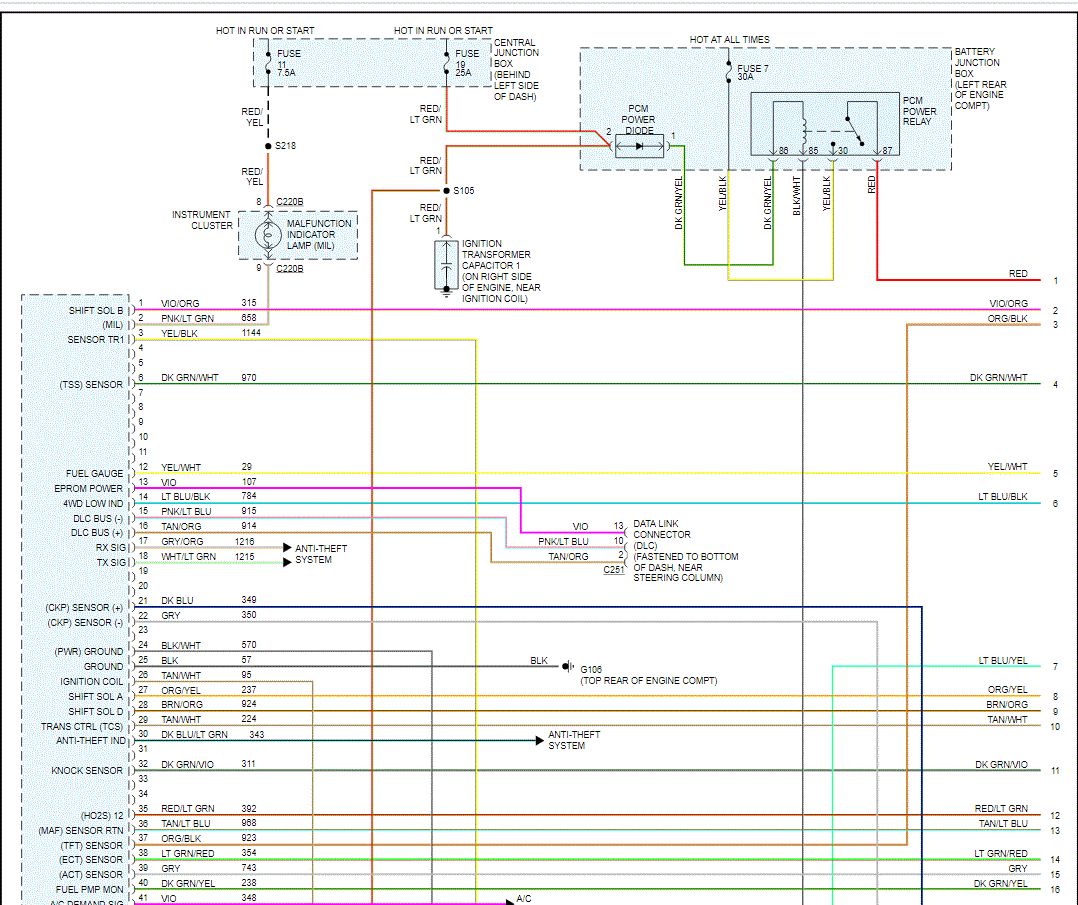Select the Fuse 7 30A symbol
The width and height of the screenshot is (1078, 905).
(x=728, y=74)
